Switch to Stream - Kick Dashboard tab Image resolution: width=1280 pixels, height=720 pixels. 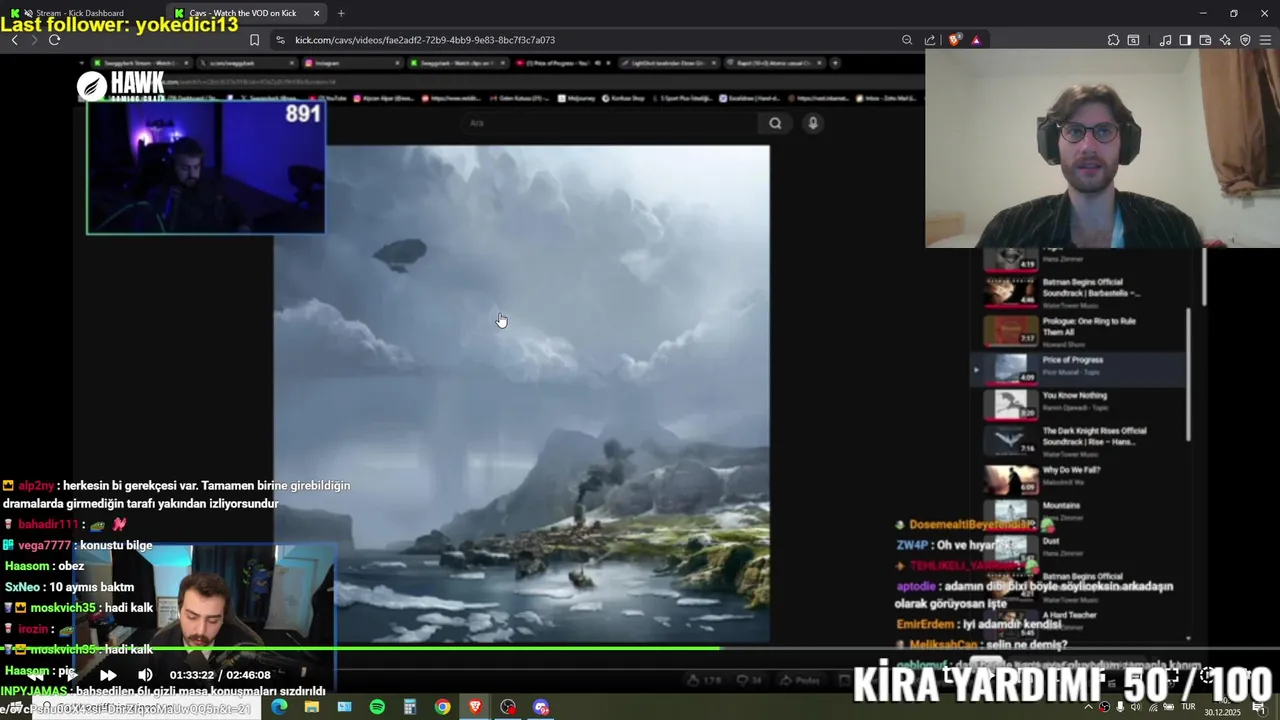pyautogui.click(x=80, y=13)
